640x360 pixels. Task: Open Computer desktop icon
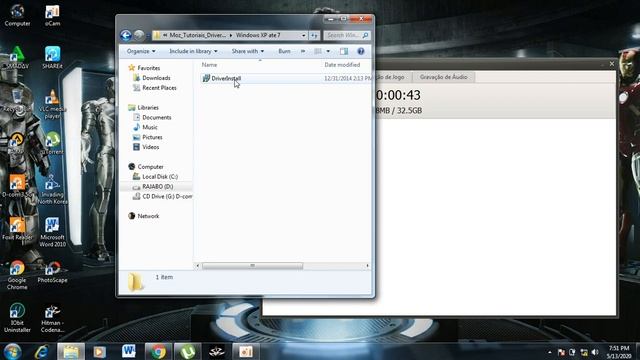17,15
